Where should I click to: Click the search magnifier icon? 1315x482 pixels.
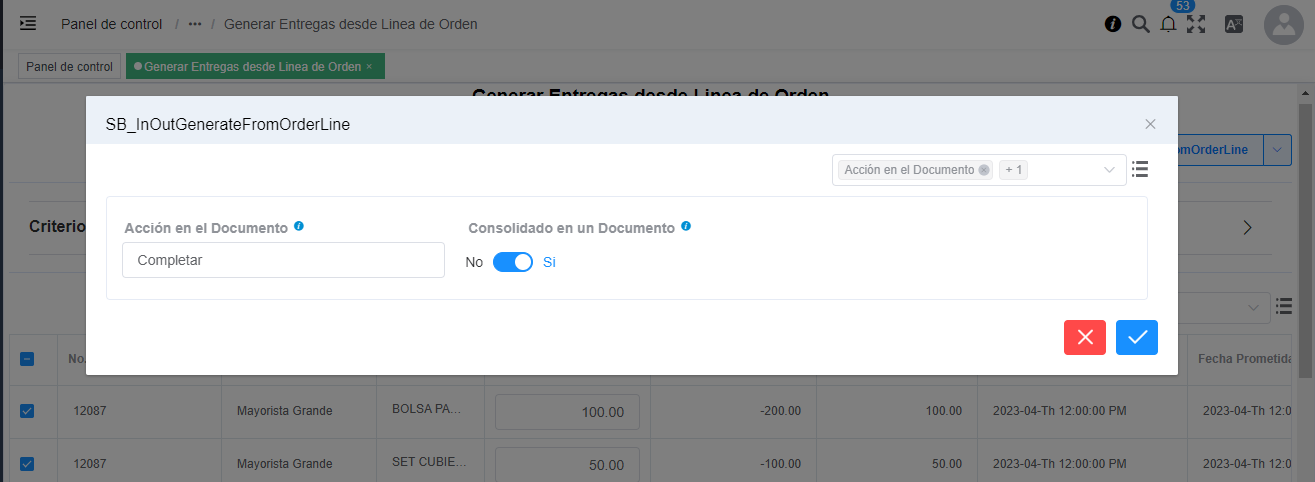coord(1140,24)
